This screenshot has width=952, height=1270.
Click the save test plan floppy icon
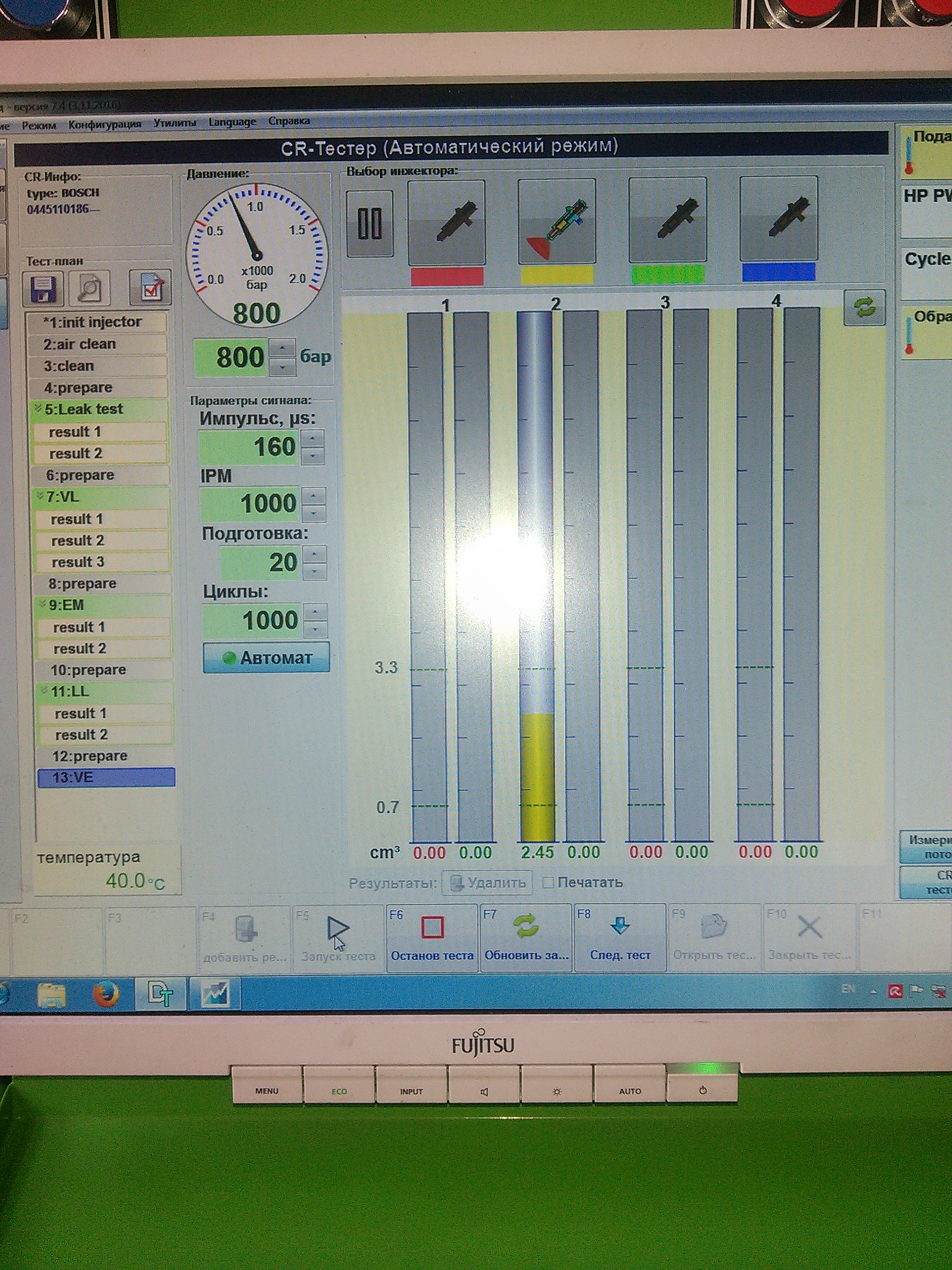pos(43,288)
